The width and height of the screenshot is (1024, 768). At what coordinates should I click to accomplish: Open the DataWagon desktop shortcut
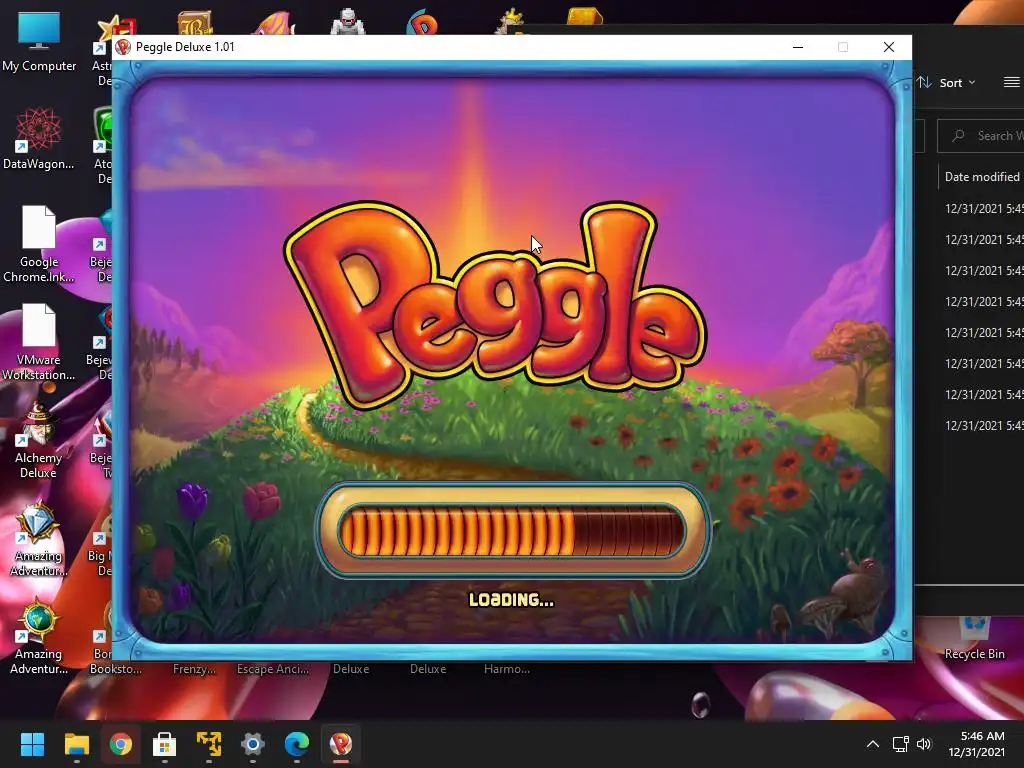(39, 138)
